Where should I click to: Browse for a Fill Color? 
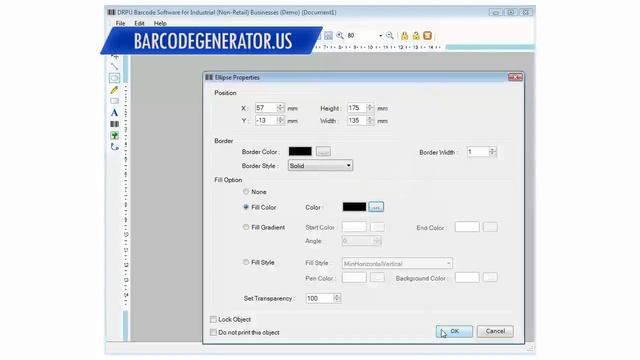(x=376, y=207)
